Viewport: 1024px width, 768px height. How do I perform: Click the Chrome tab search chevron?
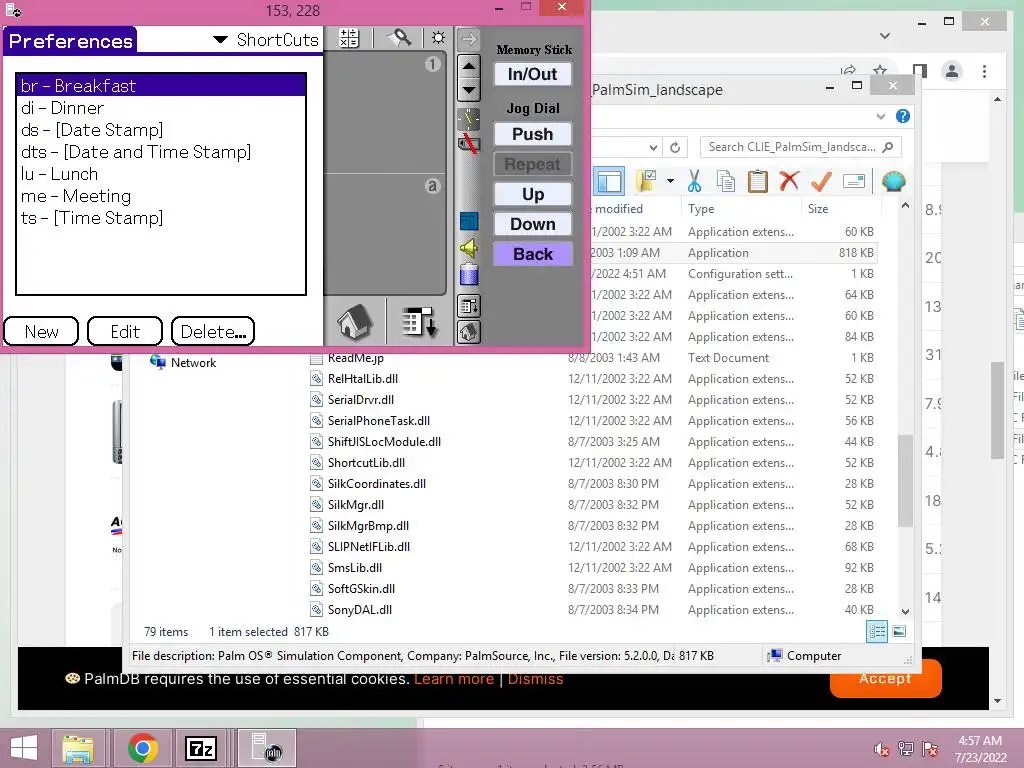tap(885, 36)
